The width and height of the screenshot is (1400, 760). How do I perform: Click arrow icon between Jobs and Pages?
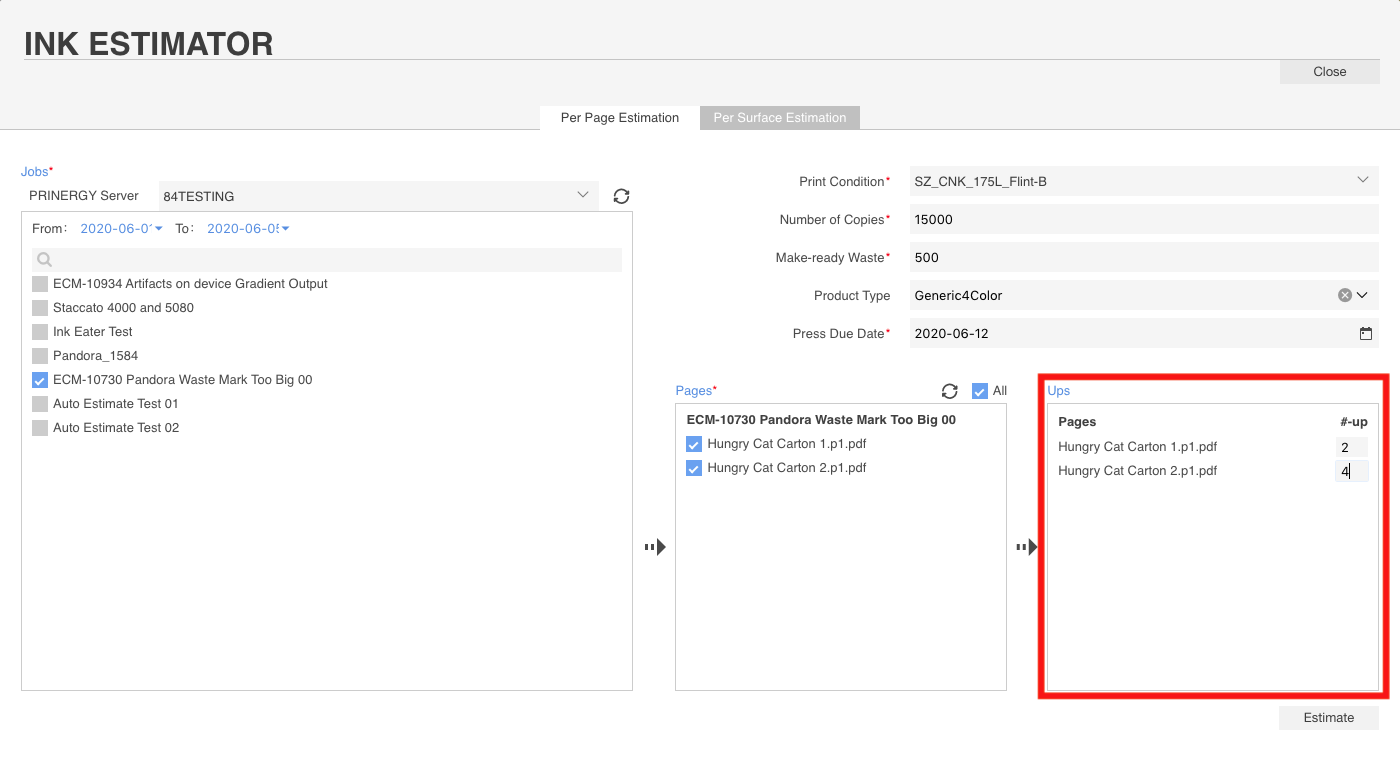(x=655, y=547)
